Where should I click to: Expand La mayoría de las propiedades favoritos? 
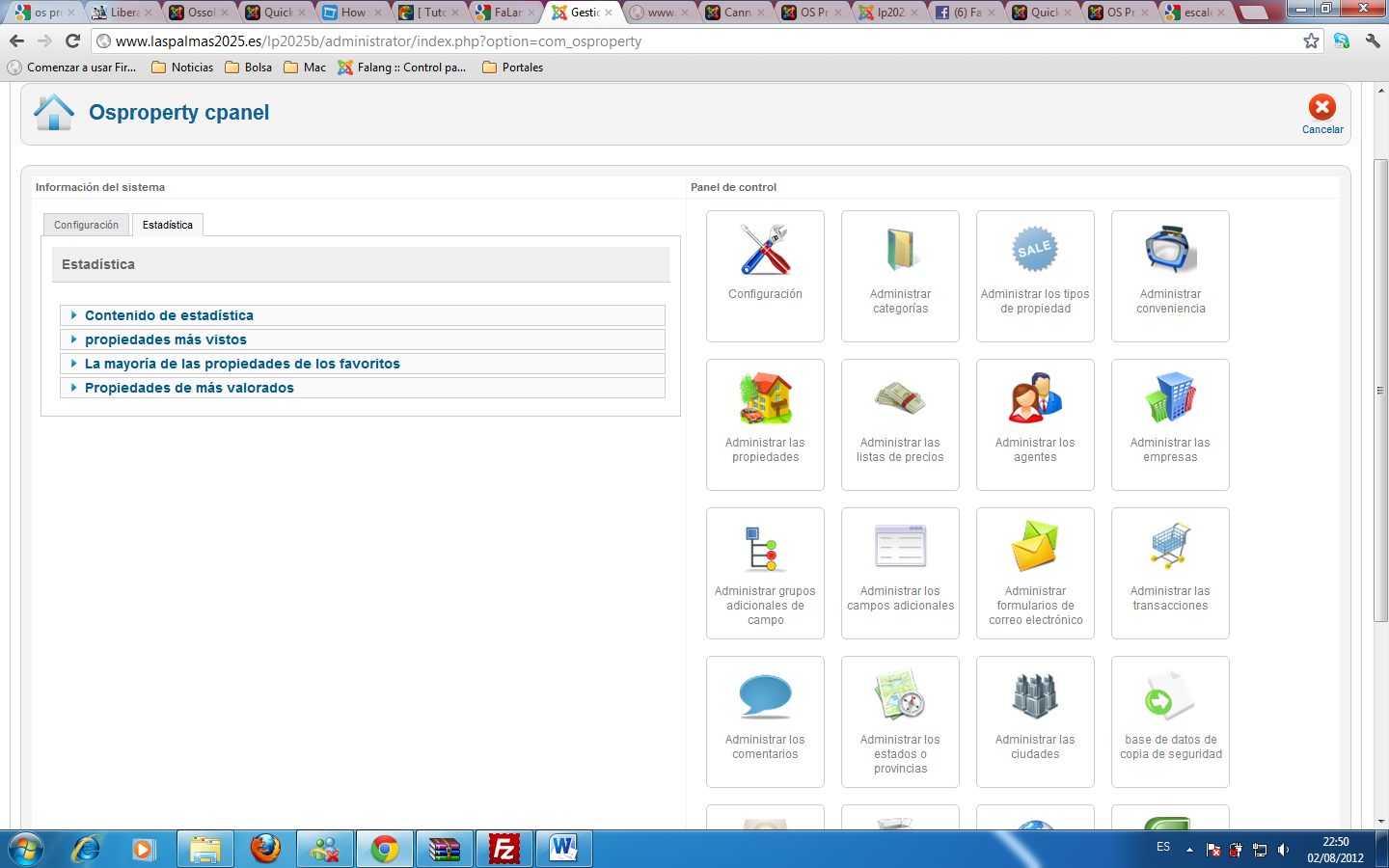pos(242,364)
